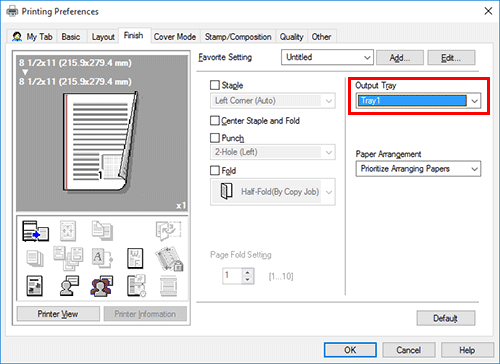Open the Stamp/Composition tab
500x364 pixels.
[238, 37]
